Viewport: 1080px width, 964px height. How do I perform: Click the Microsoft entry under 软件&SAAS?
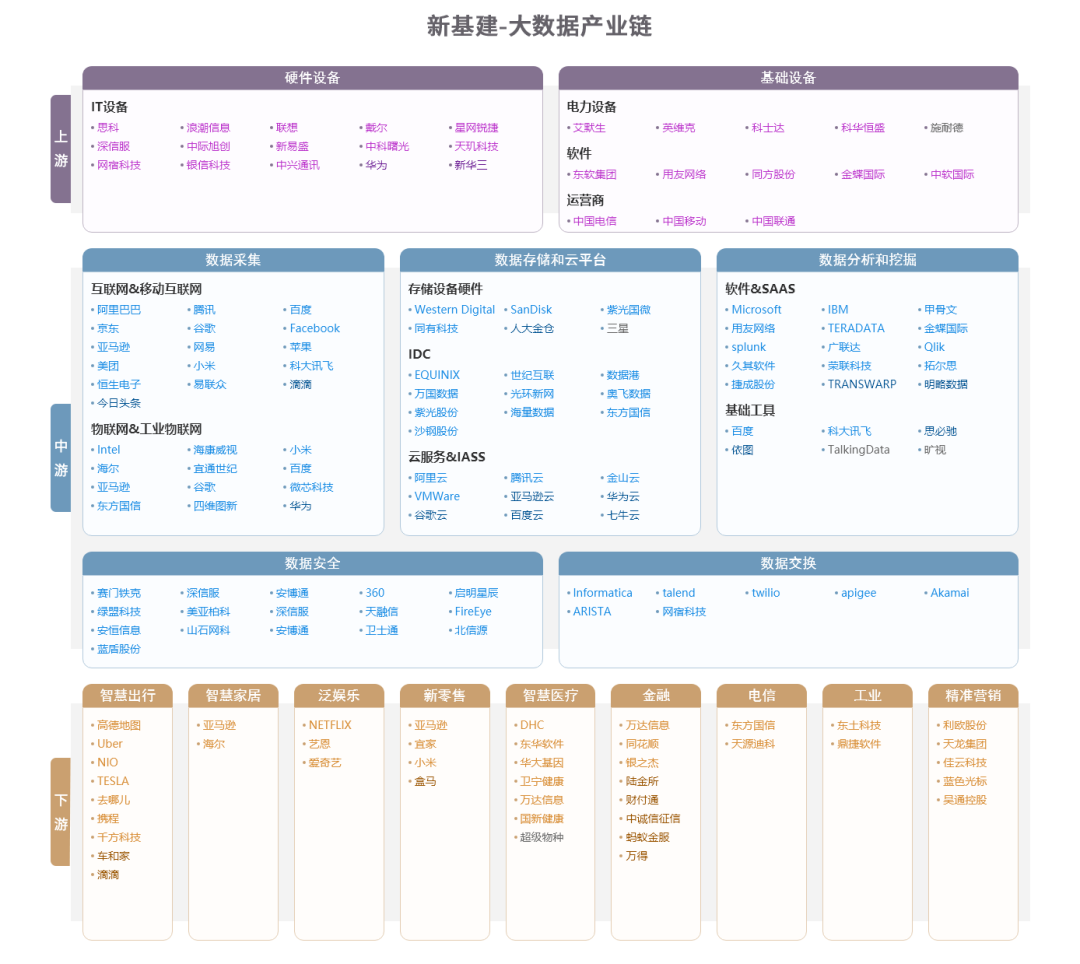pyautogui.click(x=755, y=309)
